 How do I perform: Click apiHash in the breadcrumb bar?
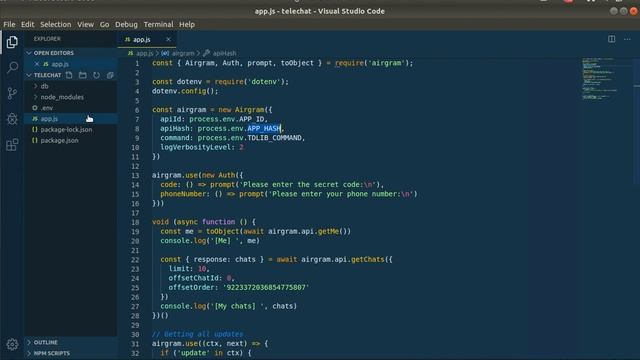coord(224,53)
